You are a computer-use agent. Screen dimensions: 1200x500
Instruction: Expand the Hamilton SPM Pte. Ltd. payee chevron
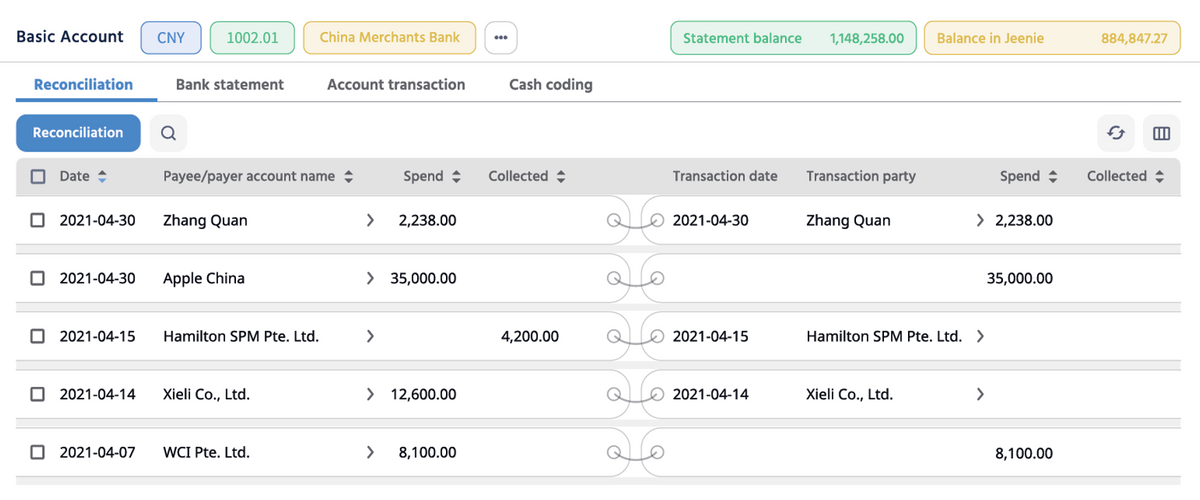coord(370,337)
